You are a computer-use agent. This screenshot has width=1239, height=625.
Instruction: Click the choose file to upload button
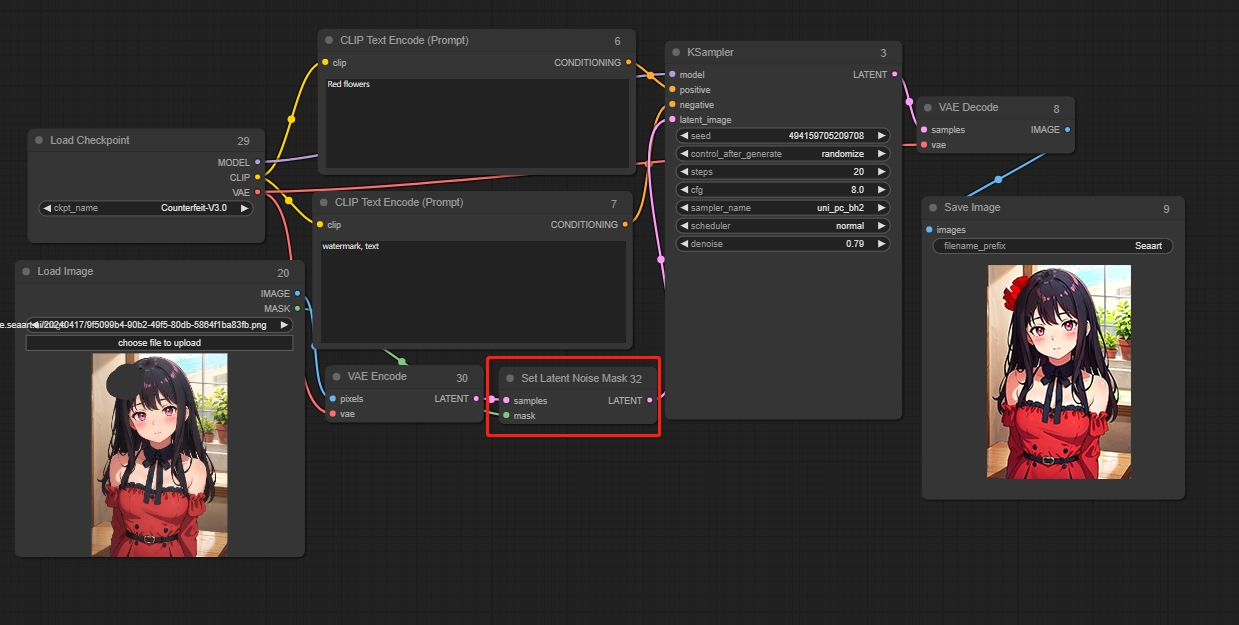pos(159,343)
